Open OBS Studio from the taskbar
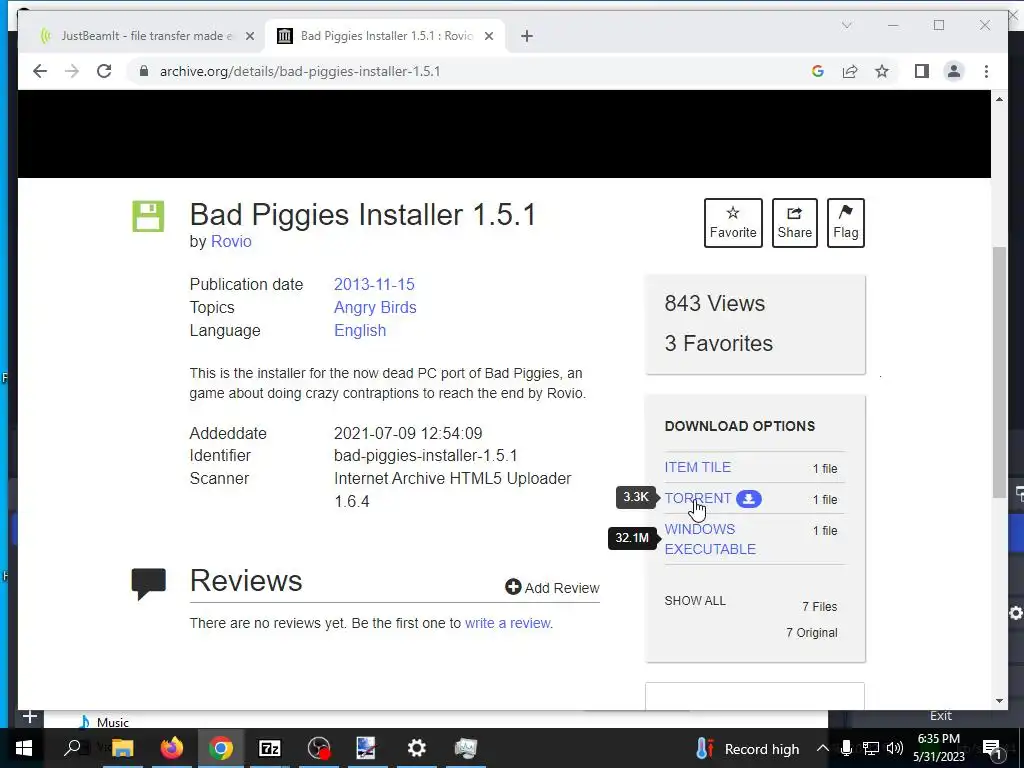 click(x=319, y=748)
